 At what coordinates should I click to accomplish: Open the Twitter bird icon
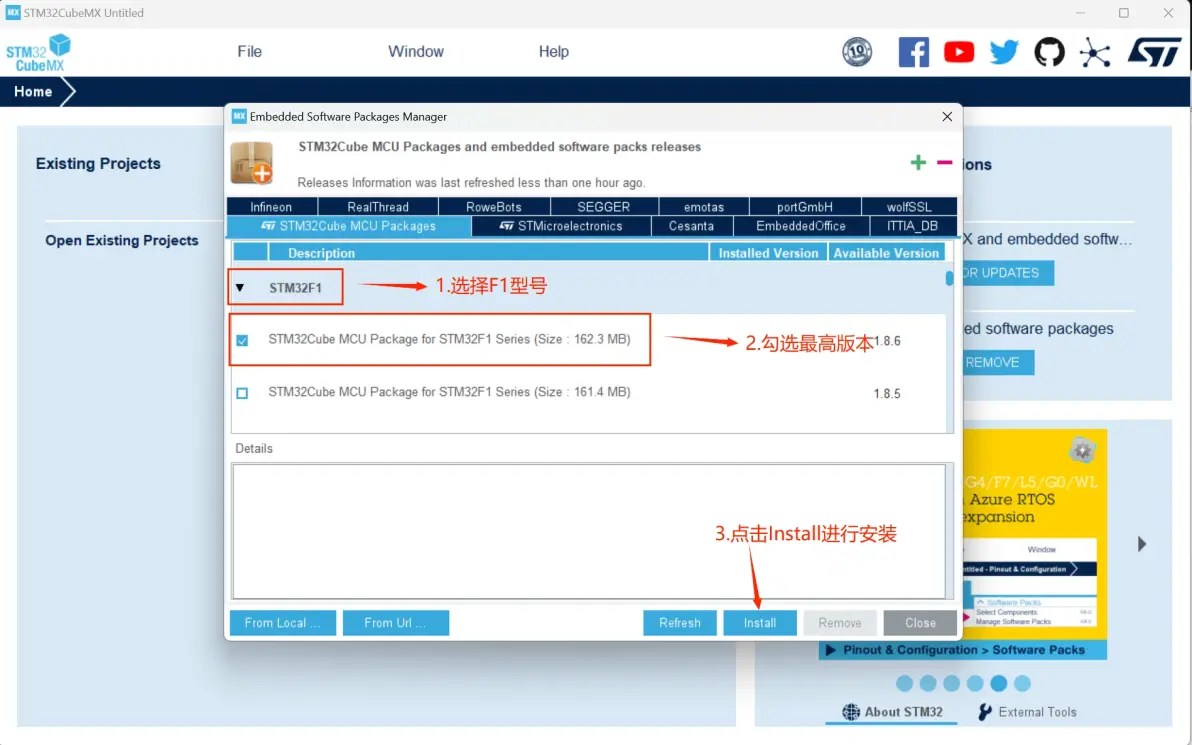(1003, 52)
